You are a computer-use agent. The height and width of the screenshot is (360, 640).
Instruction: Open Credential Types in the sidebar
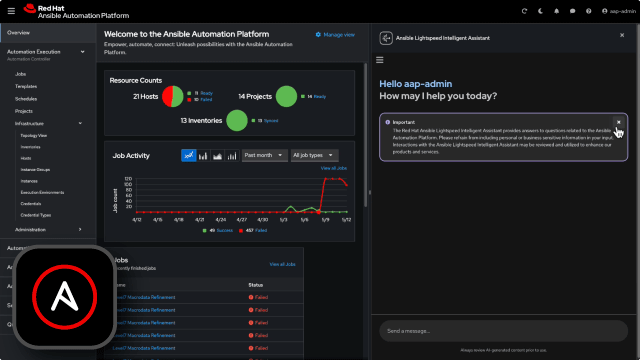(x=36, y=215)
